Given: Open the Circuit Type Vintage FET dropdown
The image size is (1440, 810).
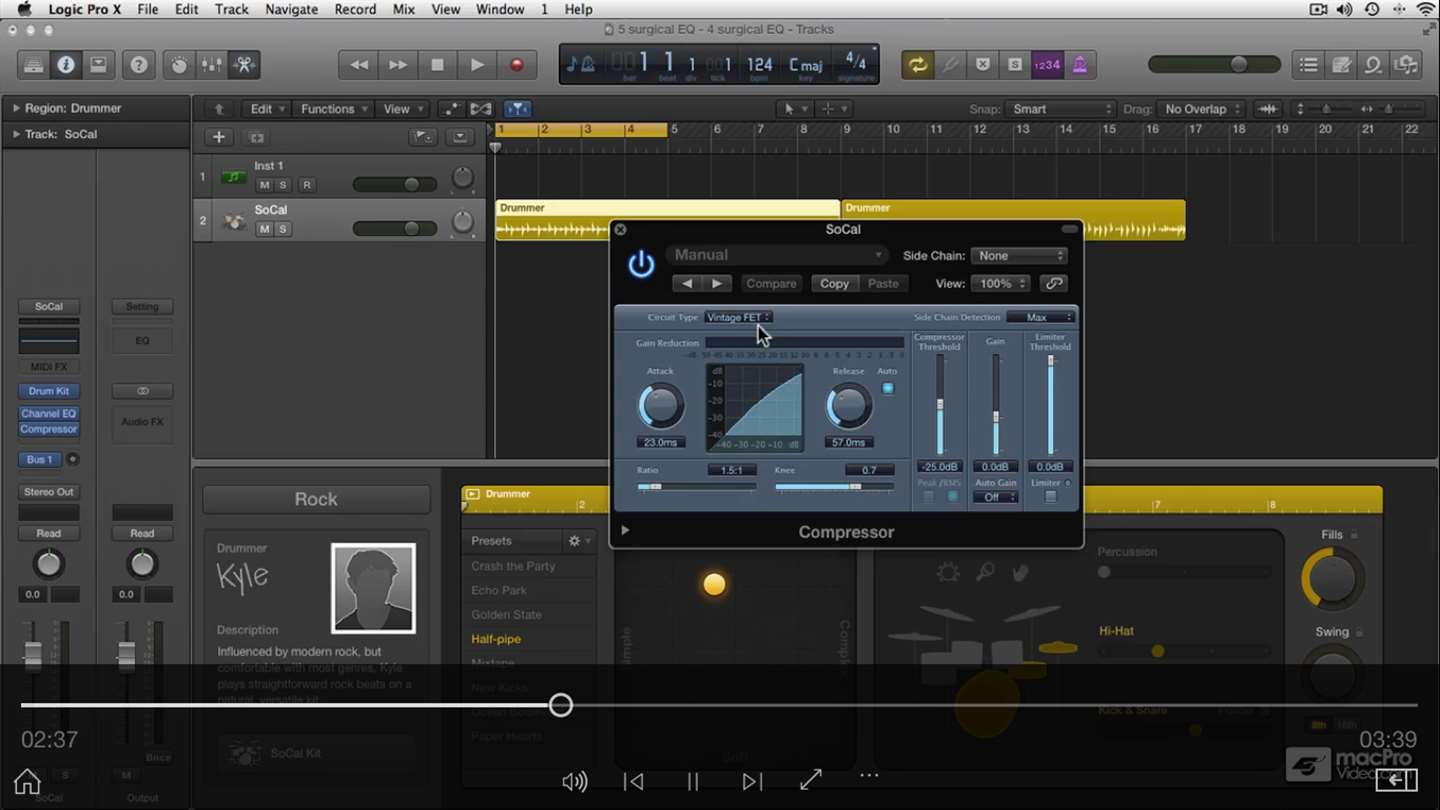Looking at the screenshot, I should pyautogui.click(x=738, y=317).
